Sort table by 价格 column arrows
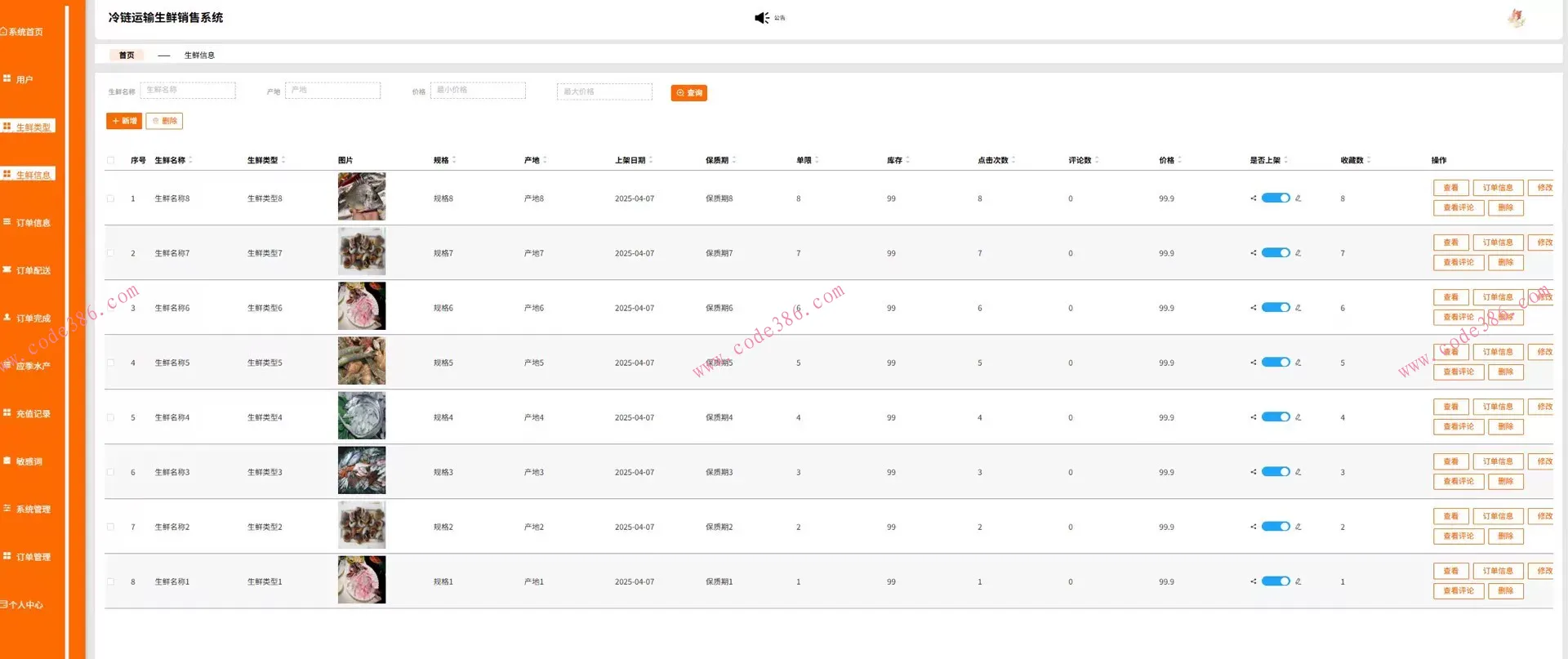Viewport: 1568px width, 659px height. point(1179,160)
